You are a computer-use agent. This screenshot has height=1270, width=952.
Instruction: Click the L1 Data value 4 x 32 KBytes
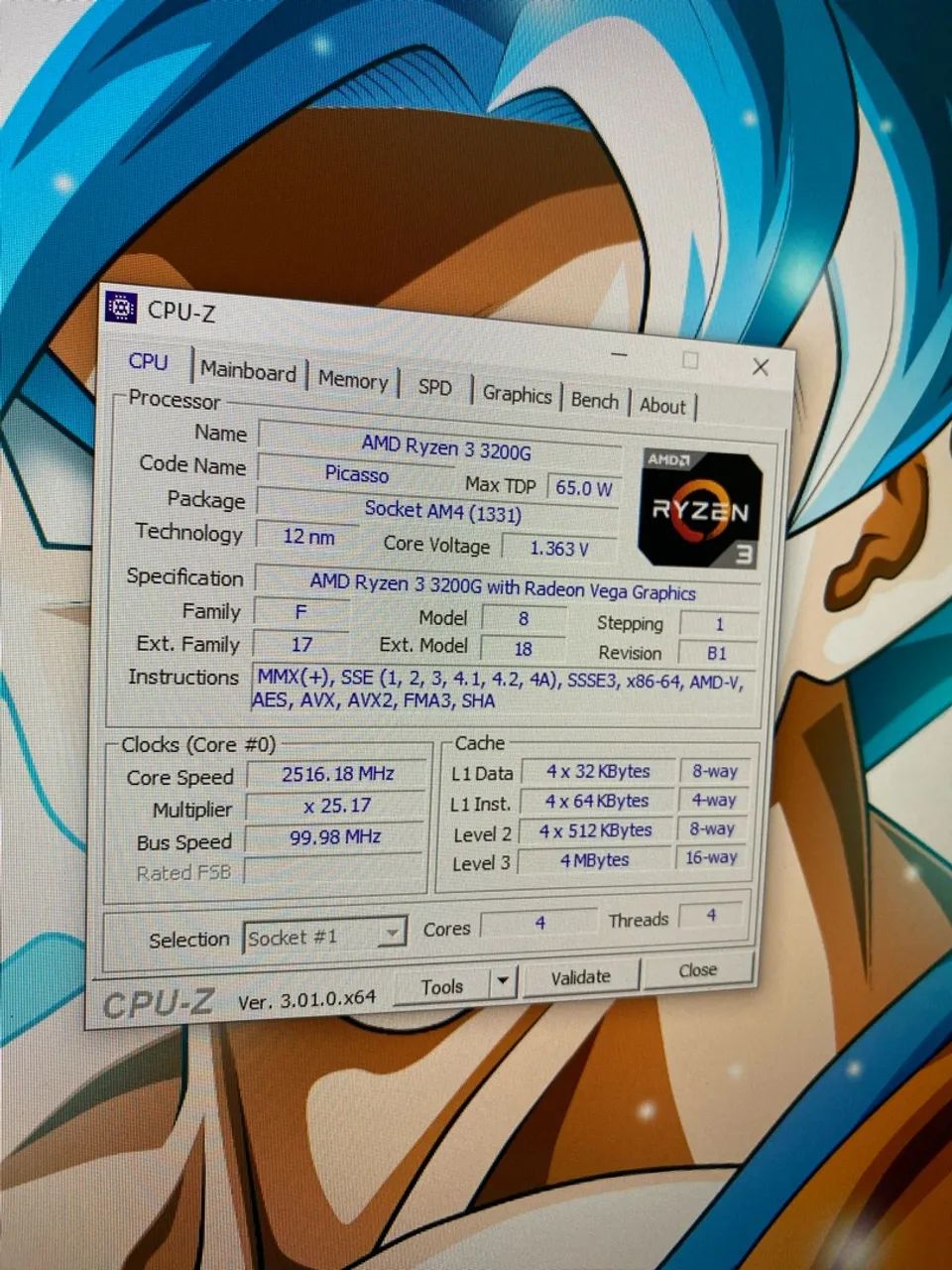(x=597, y=772)
